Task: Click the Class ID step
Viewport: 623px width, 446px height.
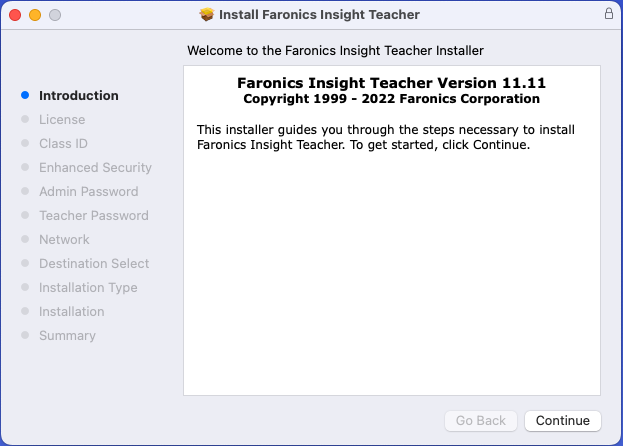Action: (x=63, y=144)
